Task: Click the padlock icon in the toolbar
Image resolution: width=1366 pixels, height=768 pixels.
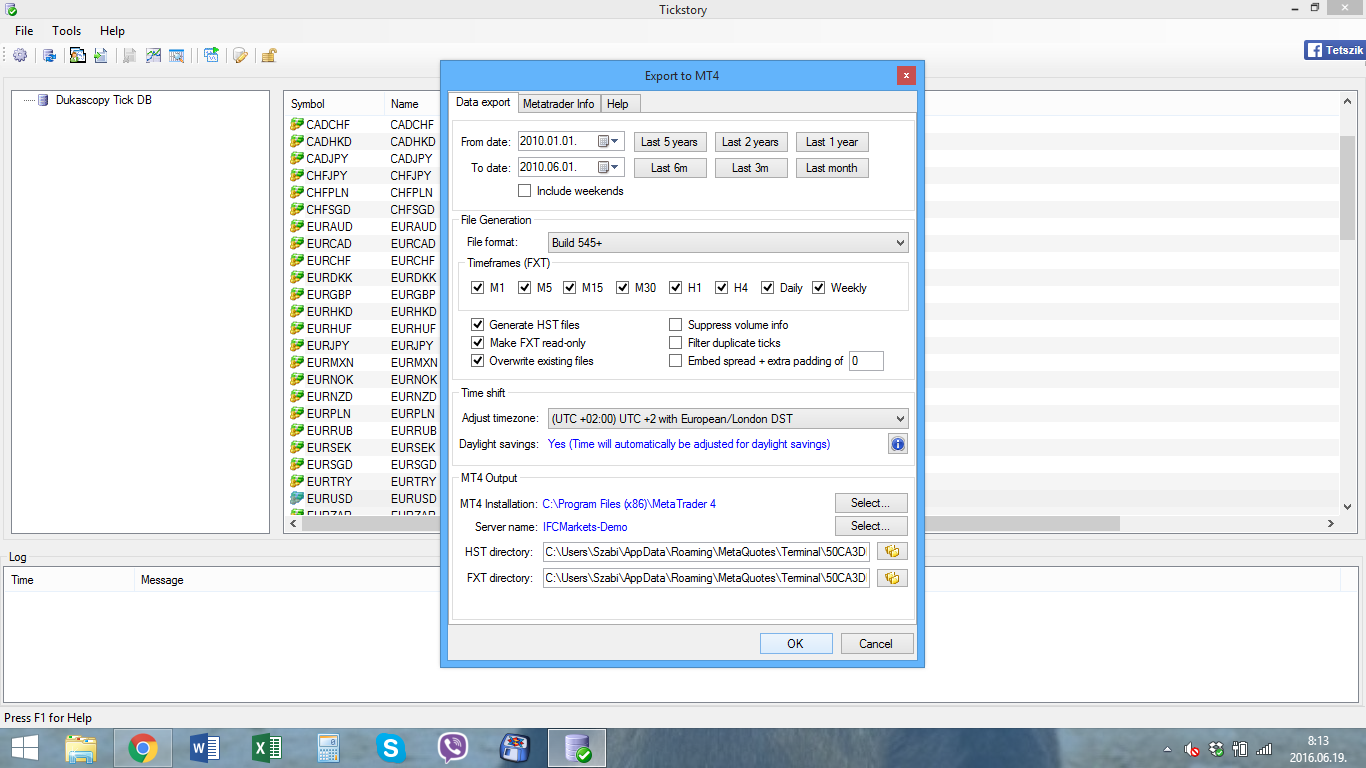Action: pos(268,55)
